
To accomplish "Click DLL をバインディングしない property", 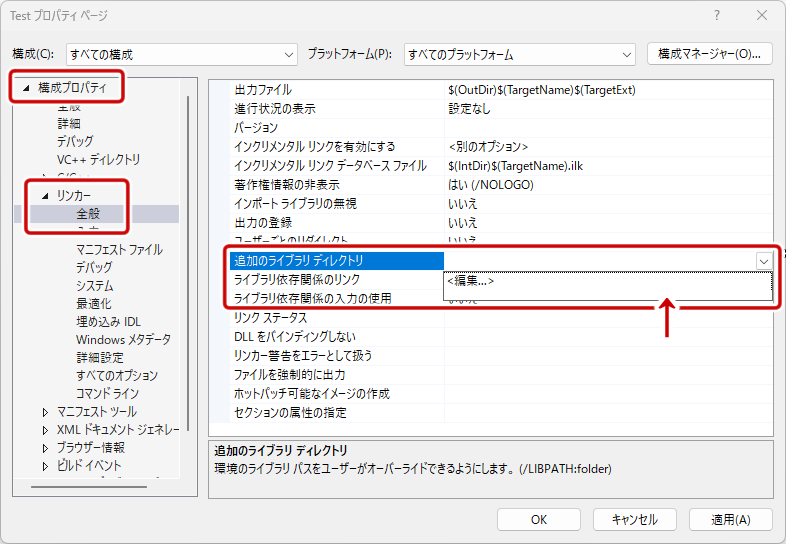I will pyautogui.click(x=295, y=337).
